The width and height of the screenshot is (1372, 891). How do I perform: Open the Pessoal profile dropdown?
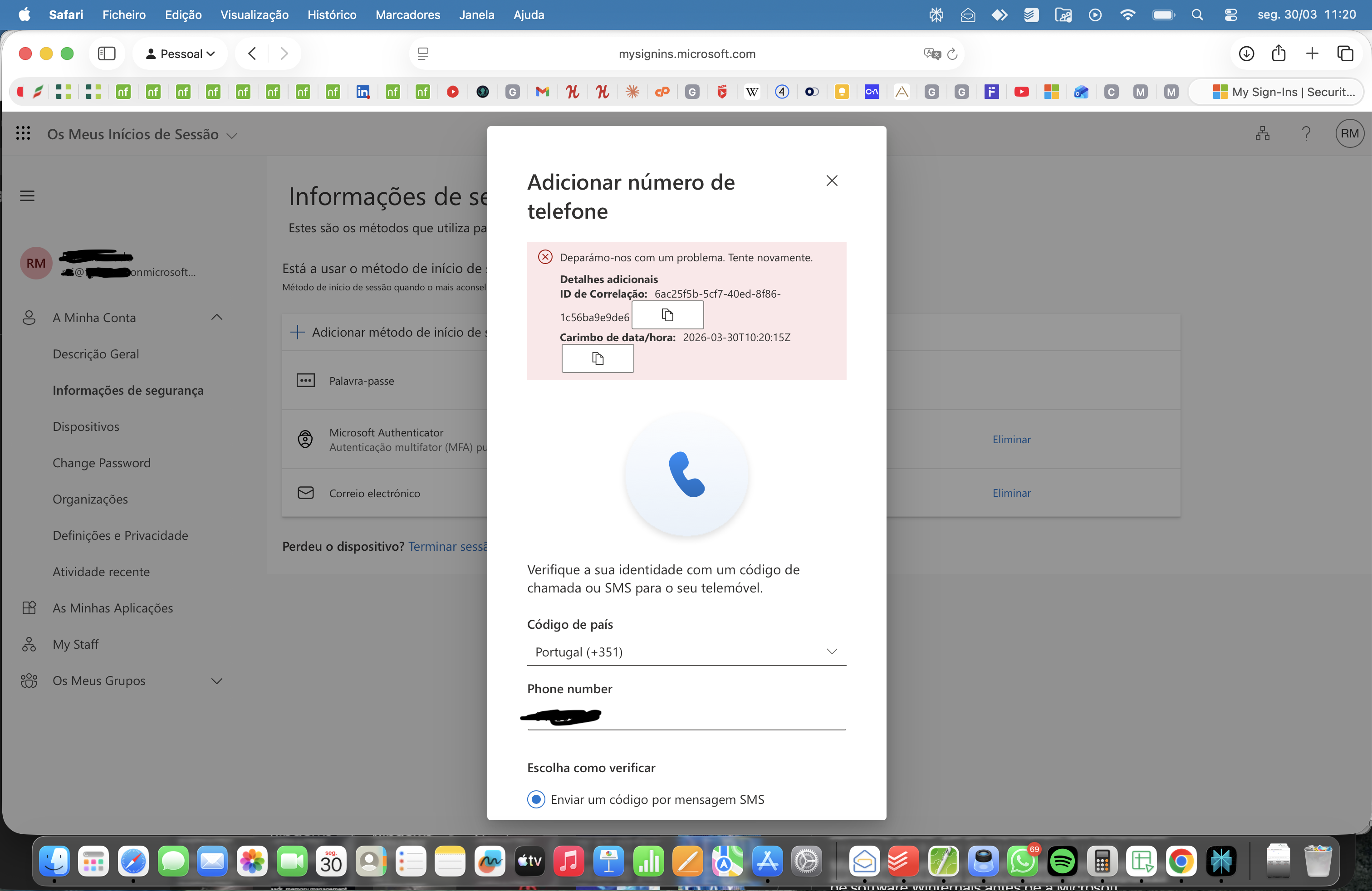[x=181, y=54]
